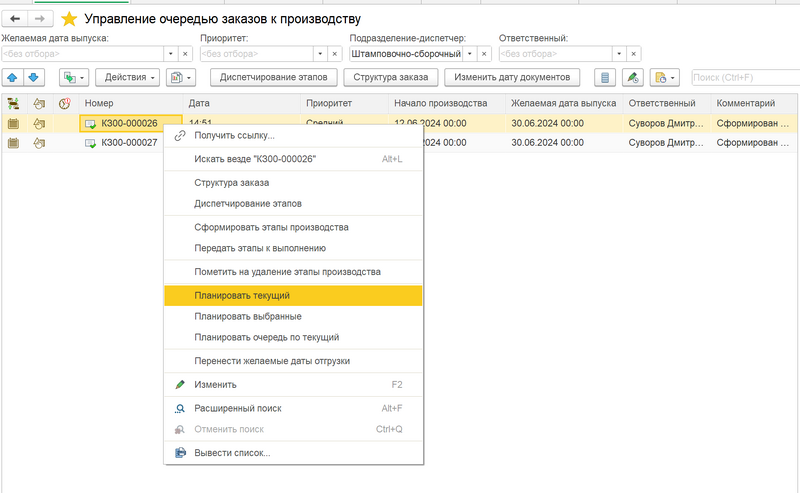Click order number К300-000027 cell
The height and width of the screenshot is (493, 800).
point(131,143)
